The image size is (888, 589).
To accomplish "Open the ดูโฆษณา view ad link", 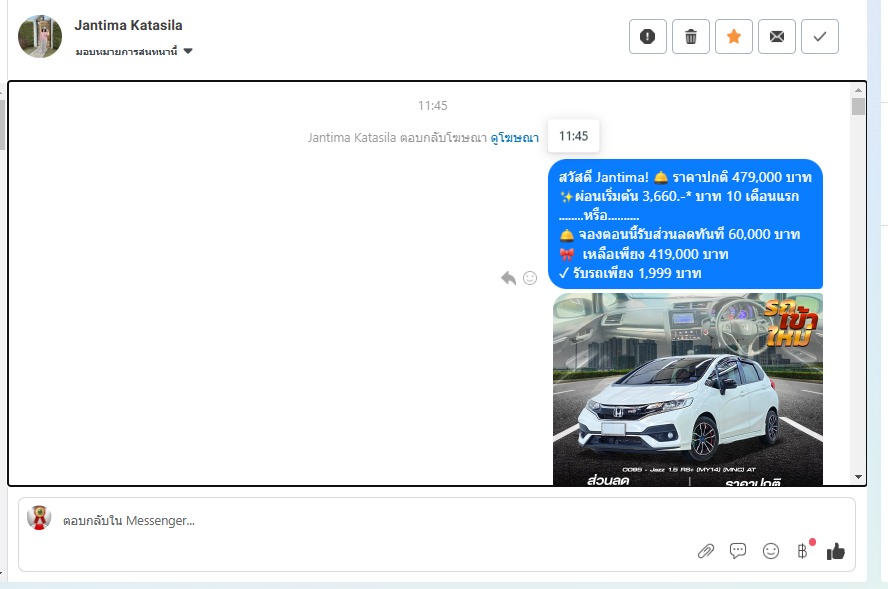I will click(x=514, y=138).
